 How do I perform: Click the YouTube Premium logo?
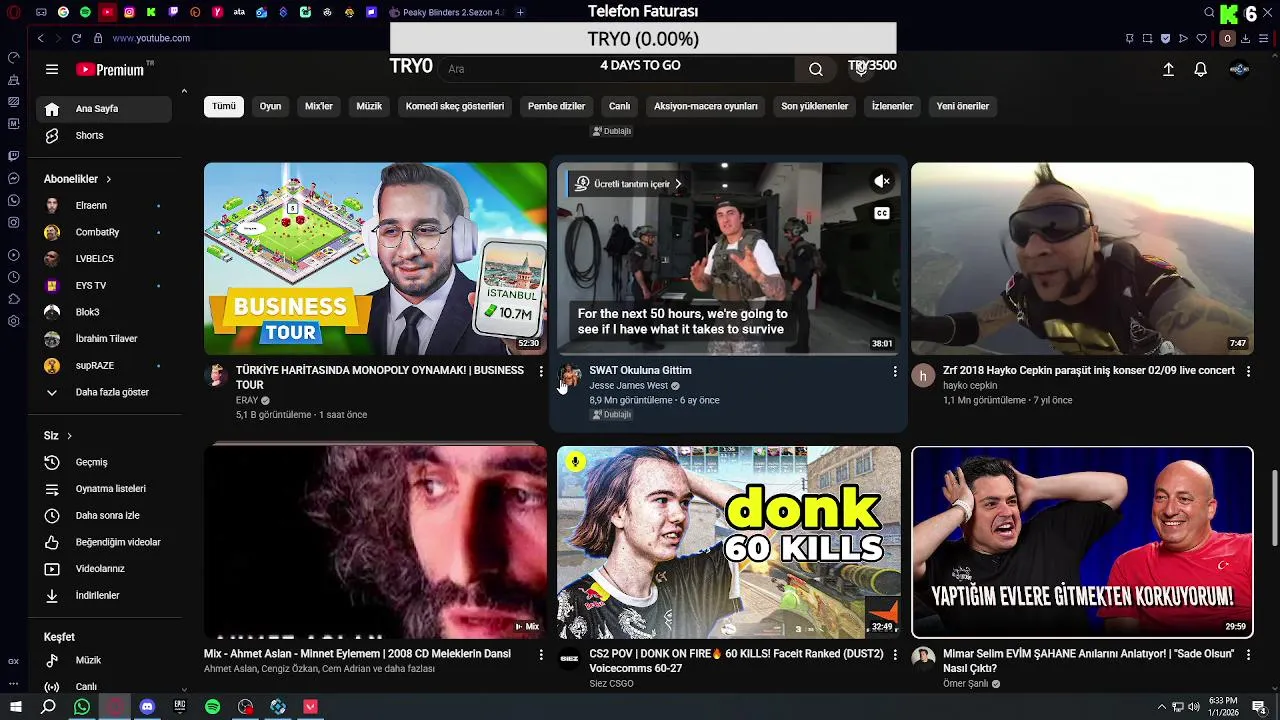coord(114,69)
